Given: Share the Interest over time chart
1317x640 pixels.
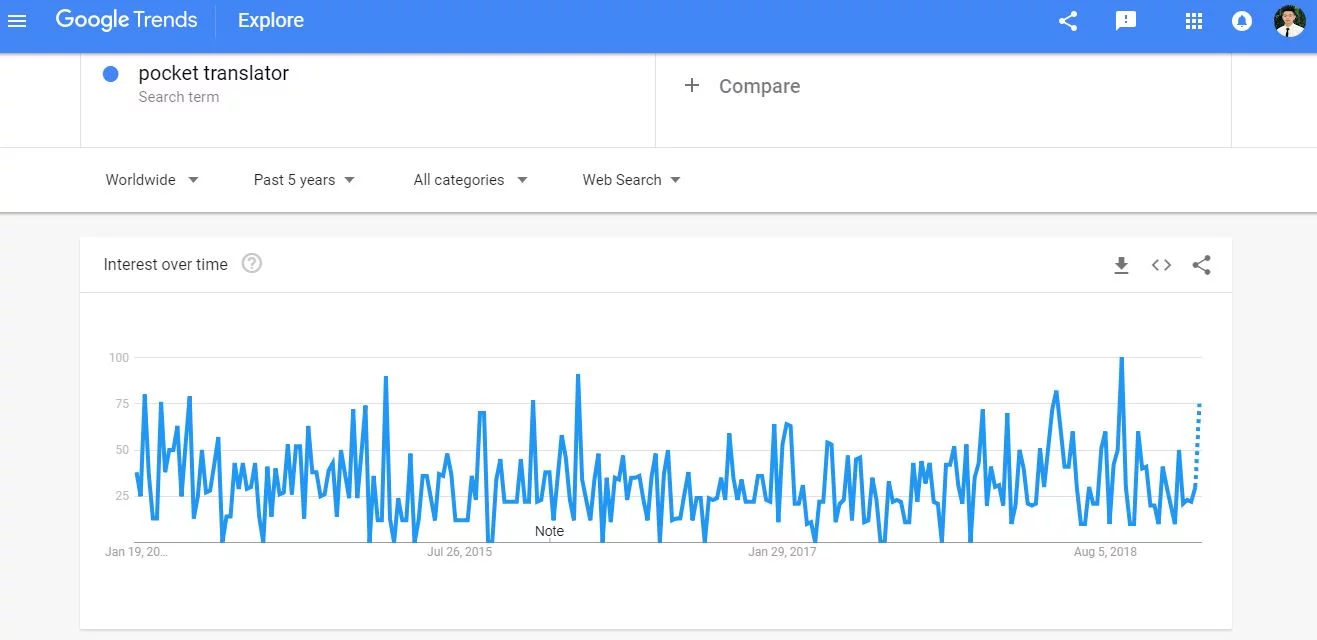Looking at the screenshot, I should pos(1201,265).
